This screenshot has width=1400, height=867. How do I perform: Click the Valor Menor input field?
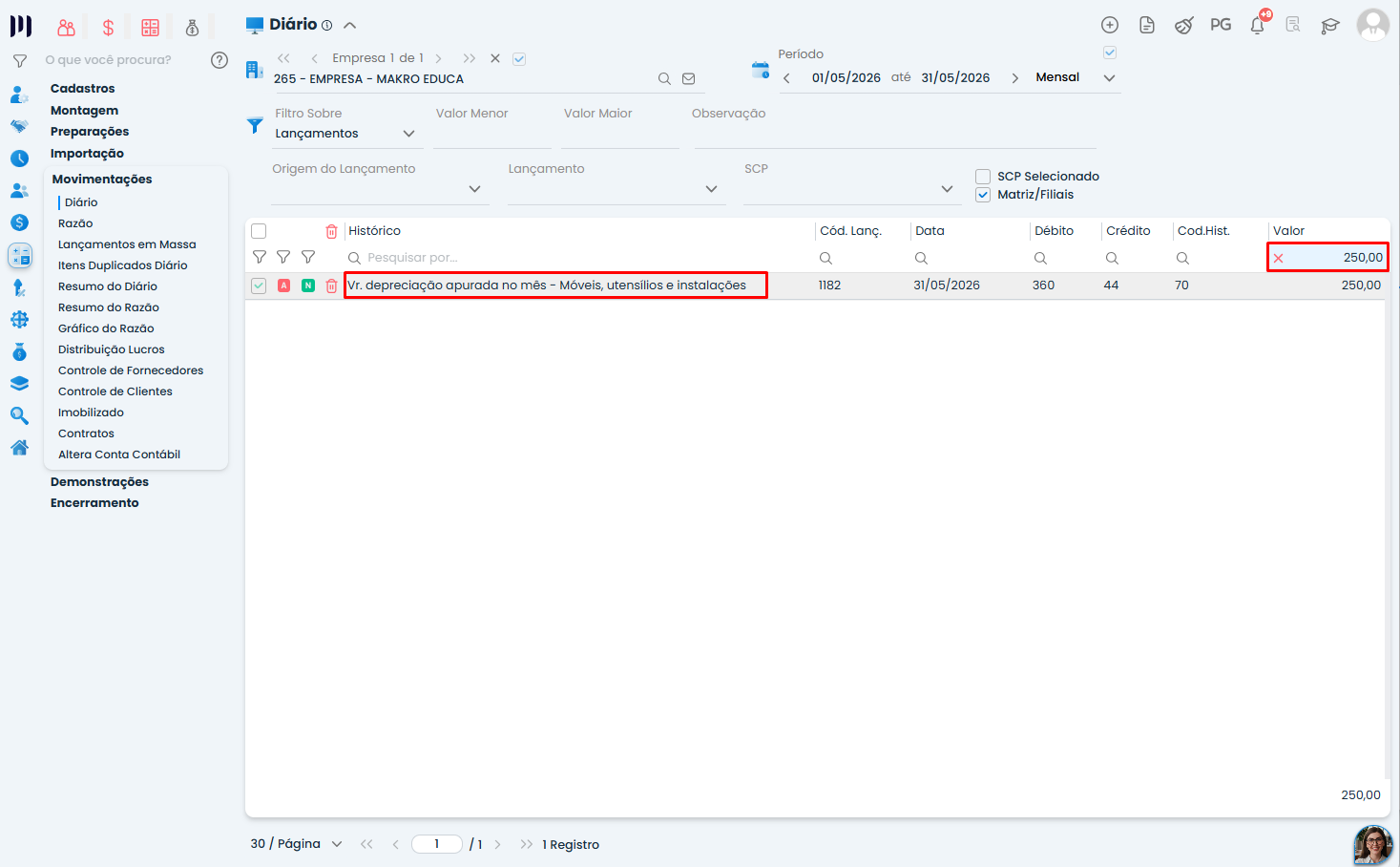click(x=492, y=135)
